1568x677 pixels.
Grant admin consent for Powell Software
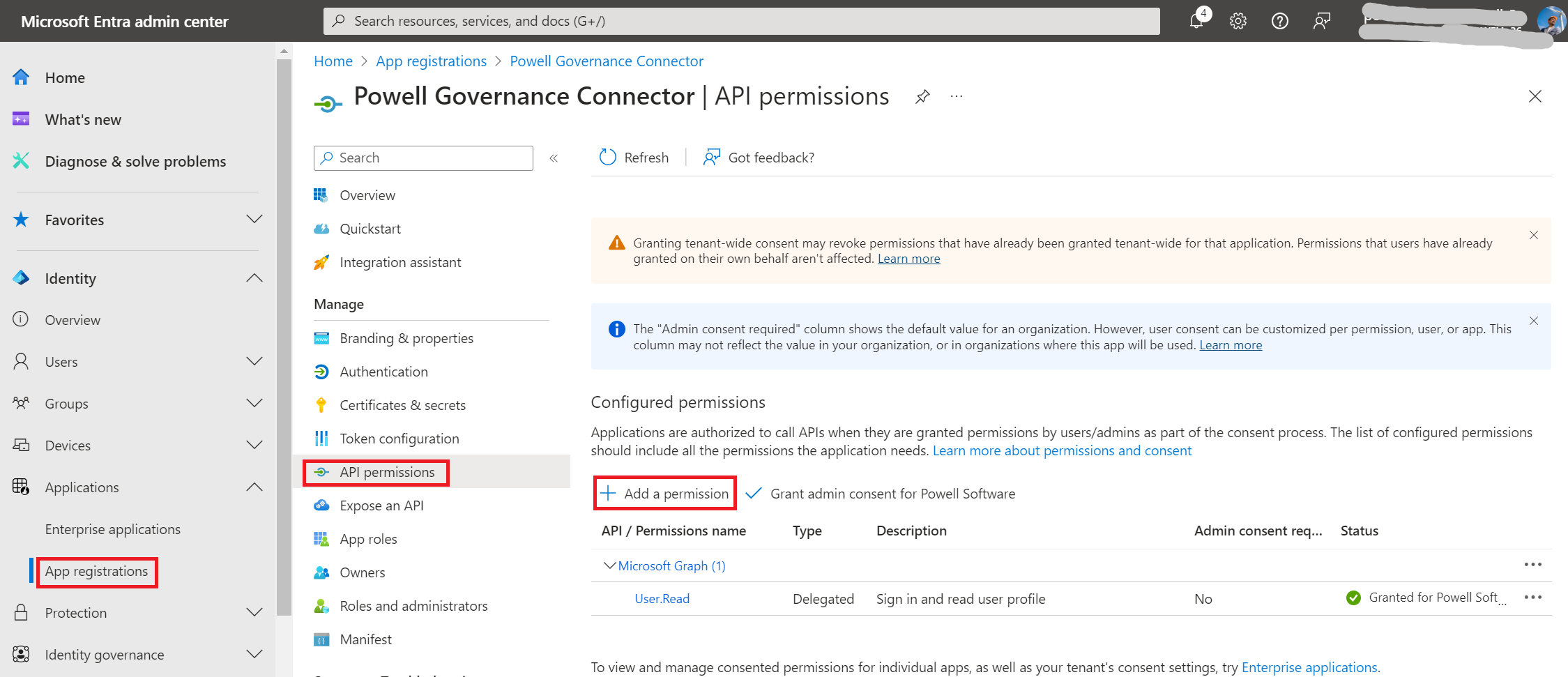point(880,494)
